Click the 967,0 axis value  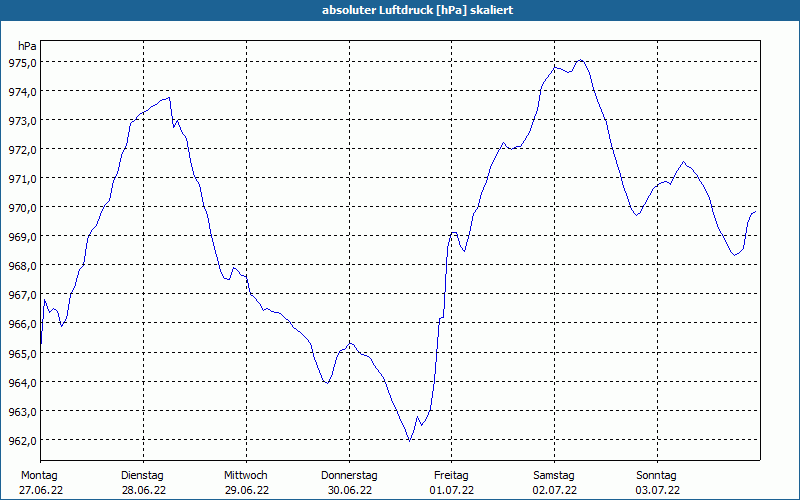[22, 295]
